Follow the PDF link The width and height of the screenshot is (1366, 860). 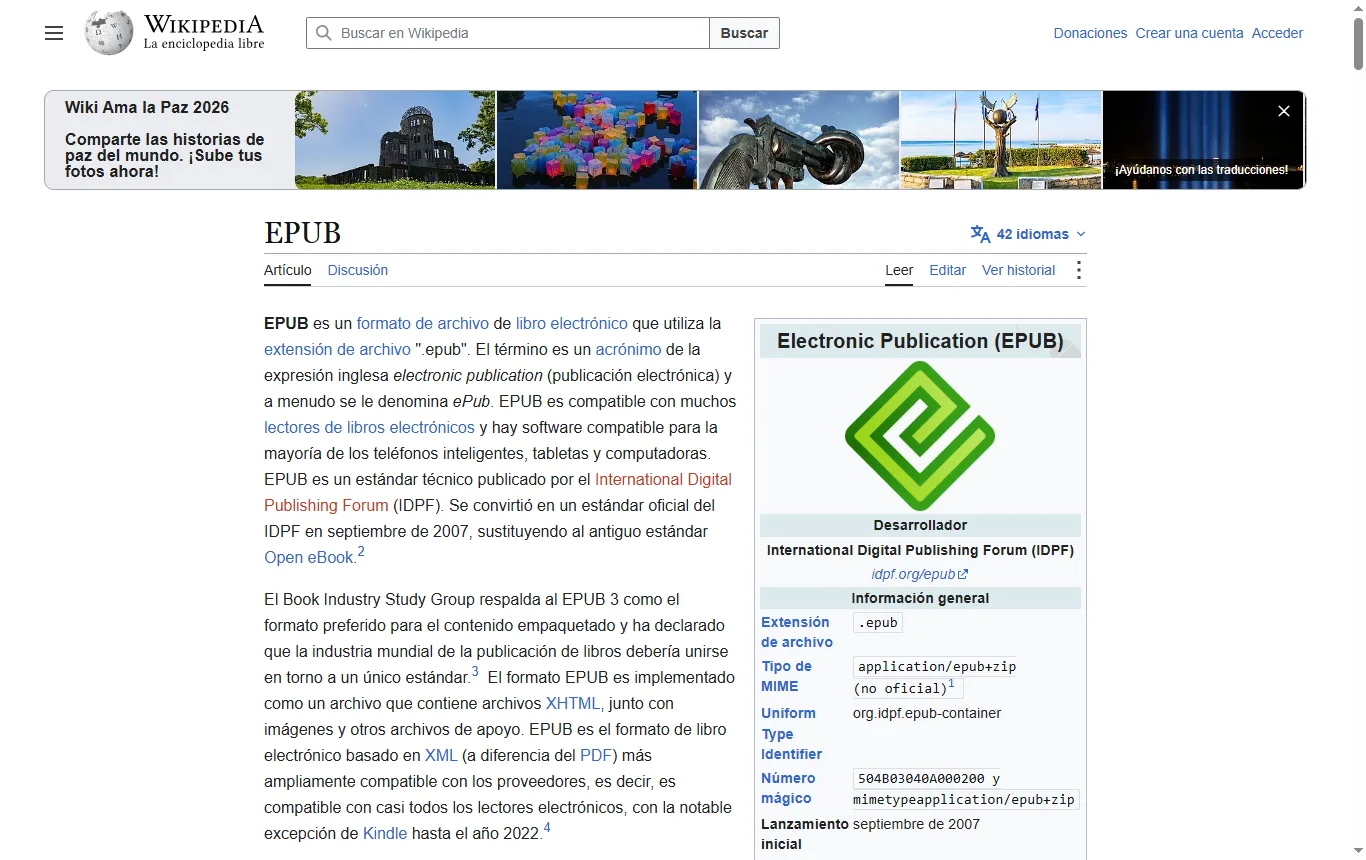pos(596,755)
